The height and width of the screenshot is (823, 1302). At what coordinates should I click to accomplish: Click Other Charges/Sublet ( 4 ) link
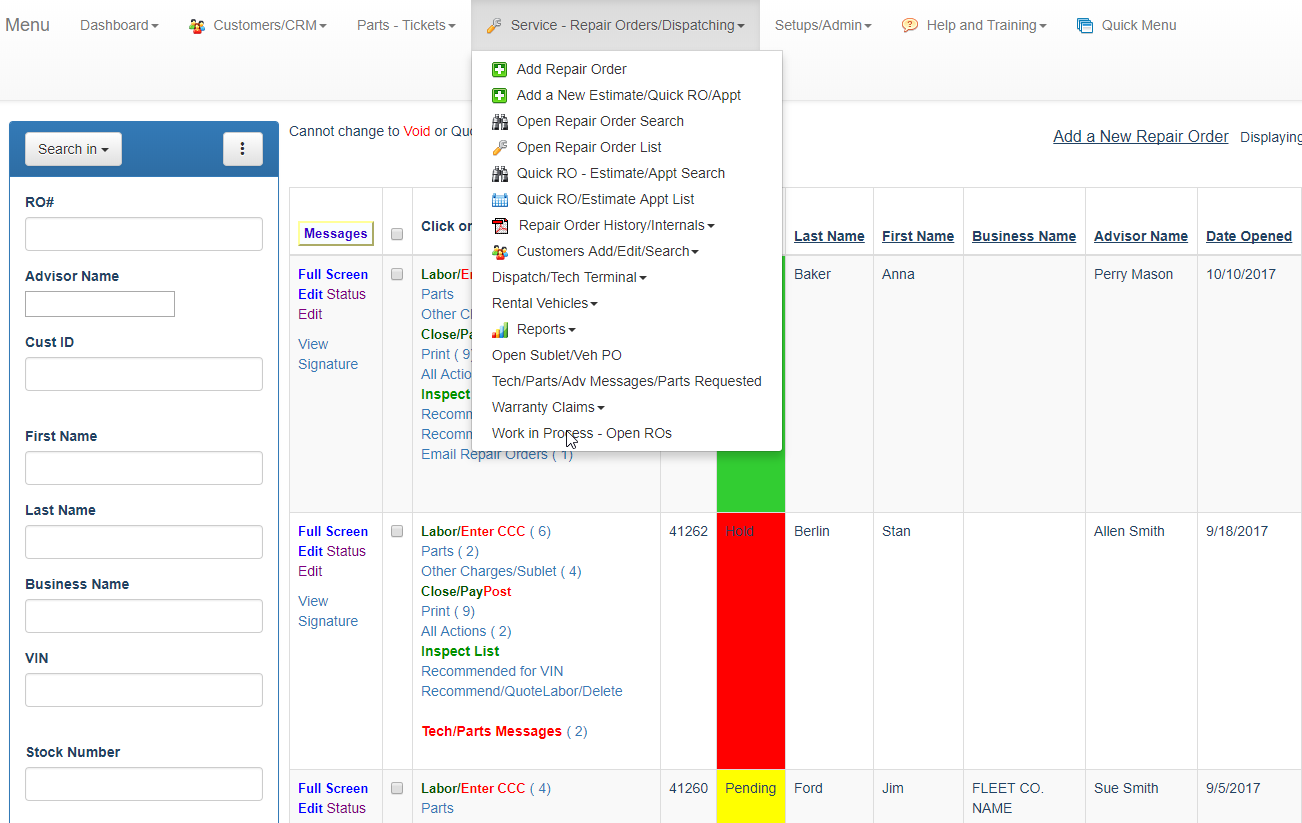pos(501,571)
